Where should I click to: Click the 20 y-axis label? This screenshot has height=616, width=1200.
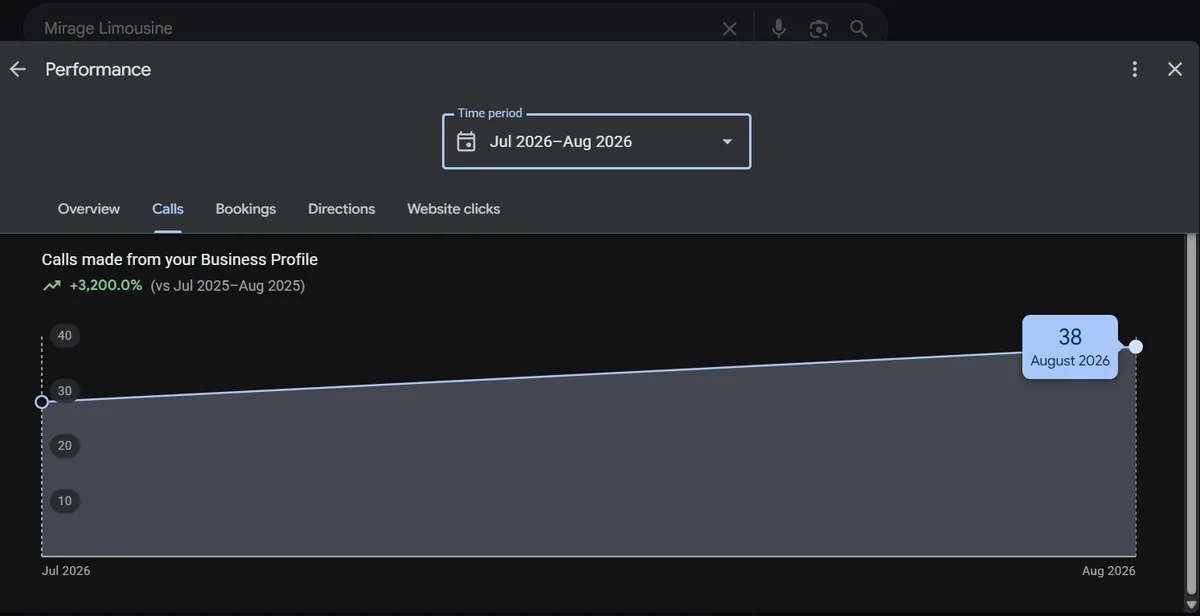click(x=65, y=446)
